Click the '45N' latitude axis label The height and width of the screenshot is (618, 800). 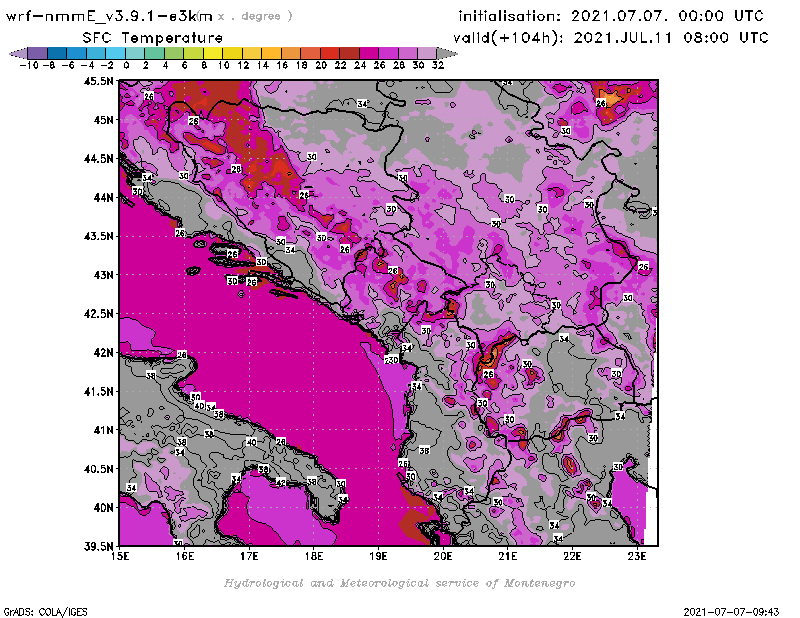tap(103, 120)
